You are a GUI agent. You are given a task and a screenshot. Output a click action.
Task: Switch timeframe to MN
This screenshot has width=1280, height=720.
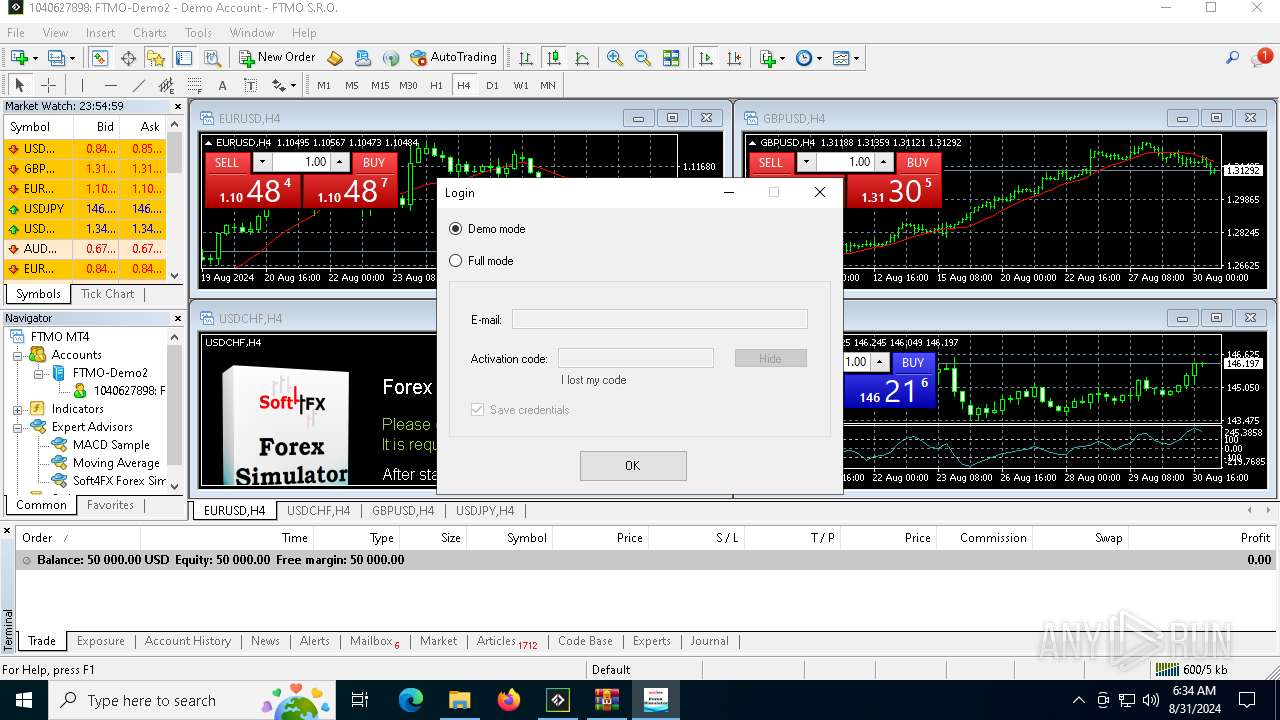click(548, 85)
